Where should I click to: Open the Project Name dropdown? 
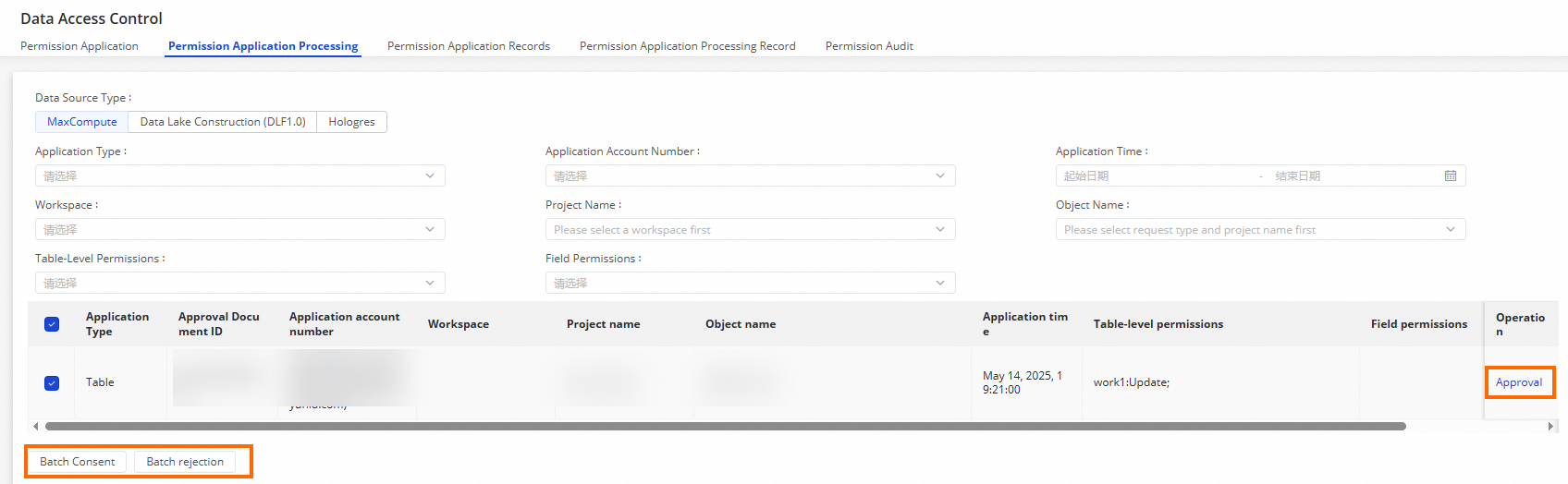(751, 229)
